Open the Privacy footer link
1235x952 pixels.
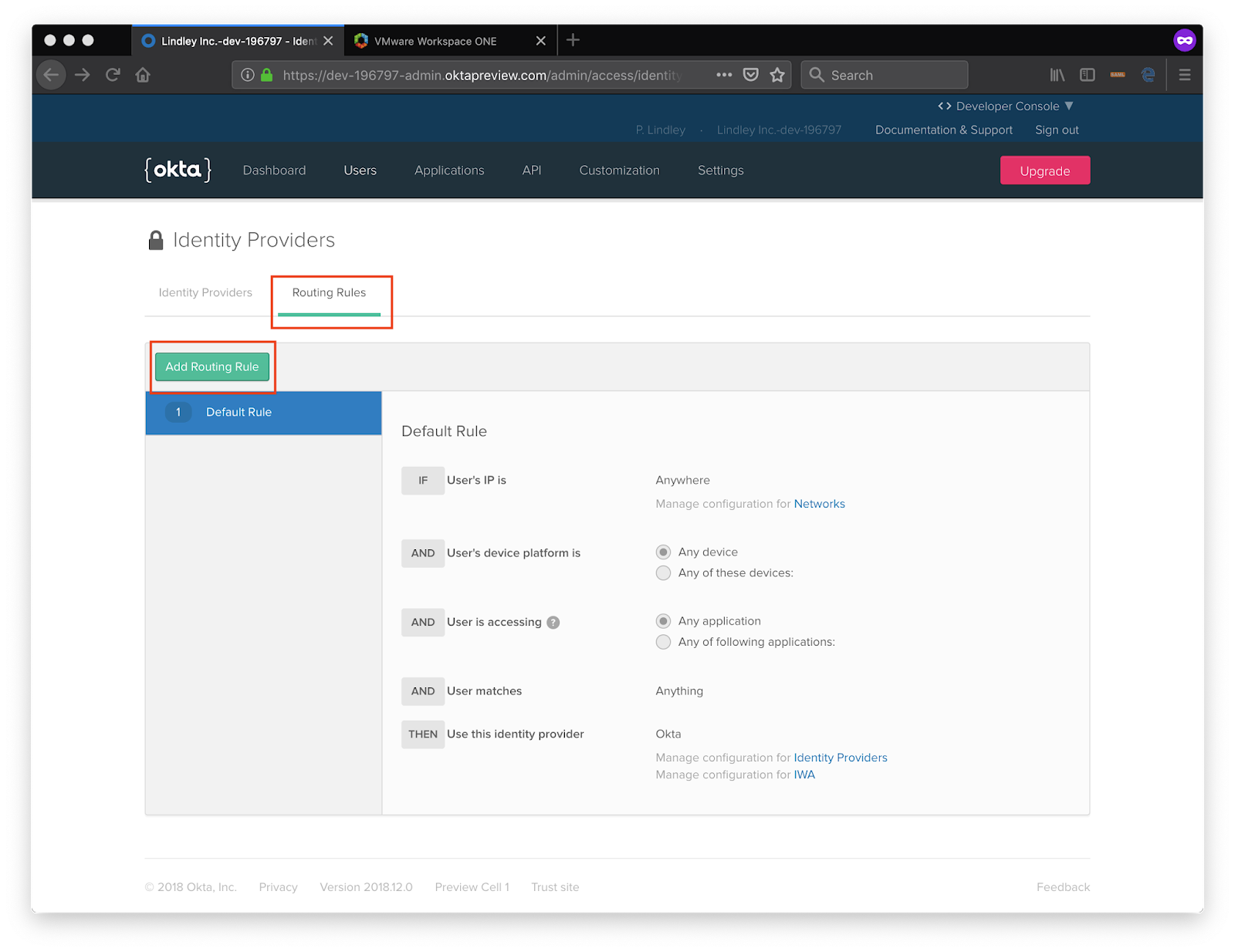click(x=278, y=887)
